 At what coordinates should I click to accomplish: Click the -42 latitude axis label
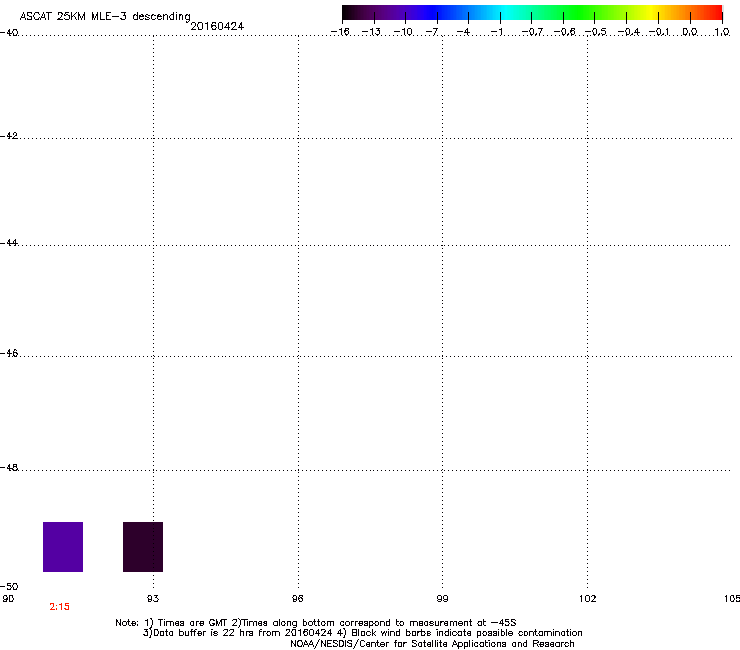(x=9, y=136)
